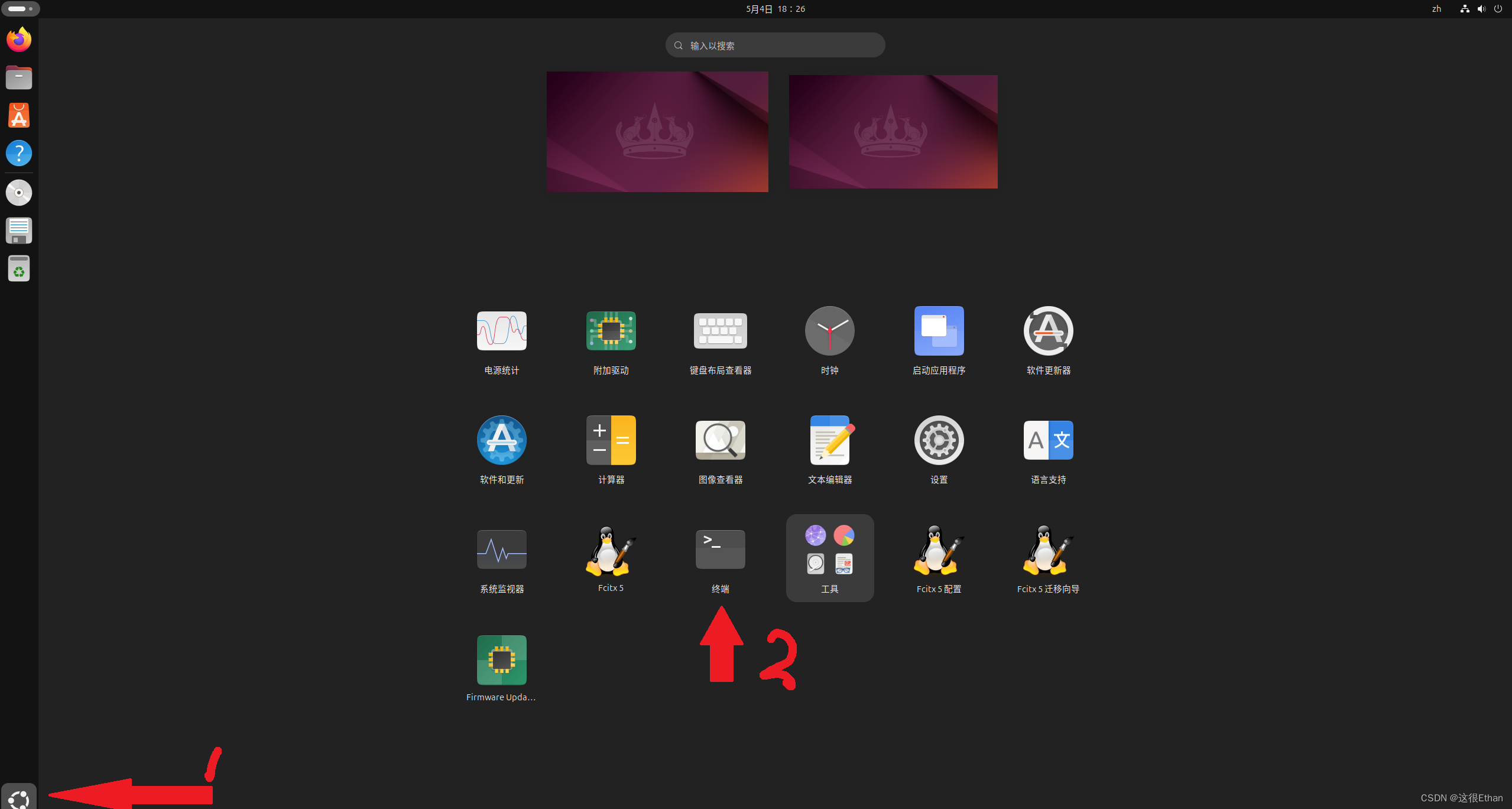Click the Show Applications Ubuntu logo button
Viewport: 1512px width, 809px height.
pyautogui.click(x=19, y=798)
